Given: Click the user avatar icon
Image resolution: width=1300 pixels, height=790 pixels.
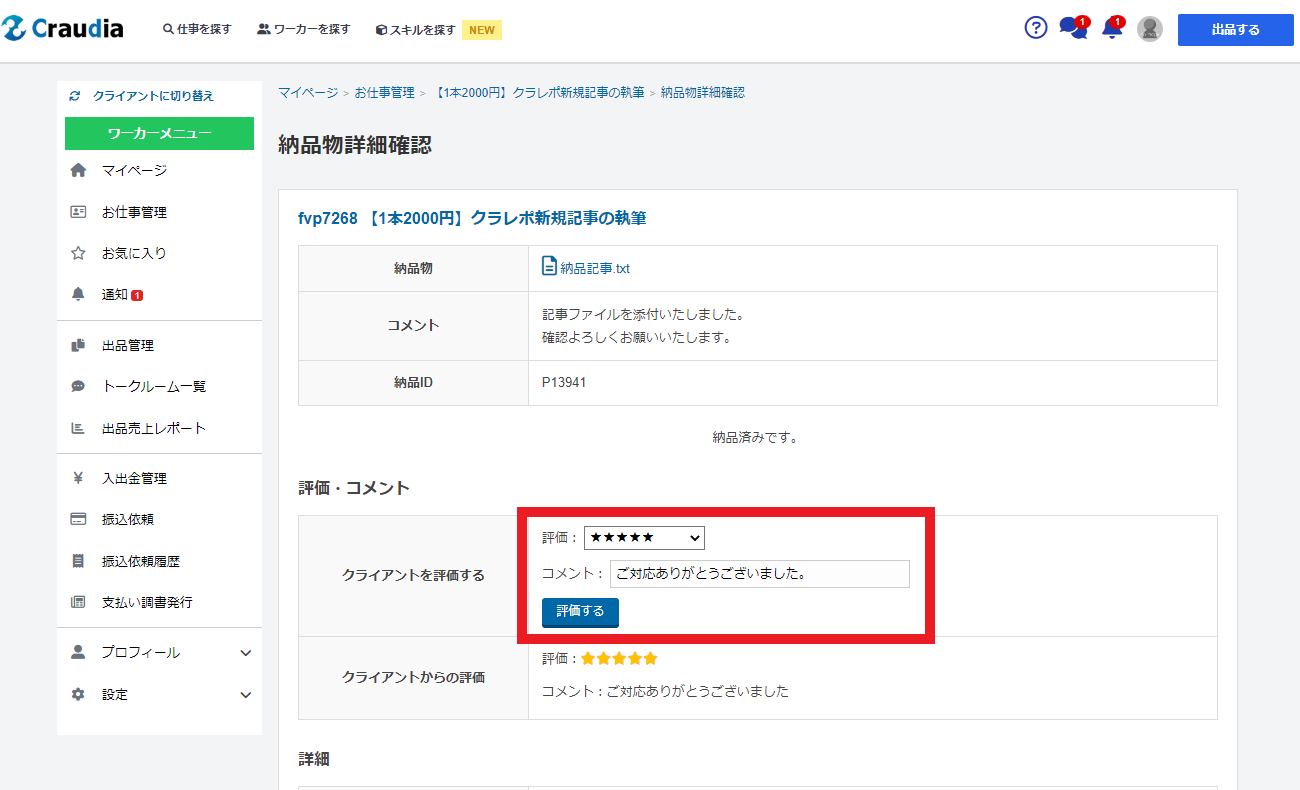Looking at the screenshot, I should [1150, 29].
